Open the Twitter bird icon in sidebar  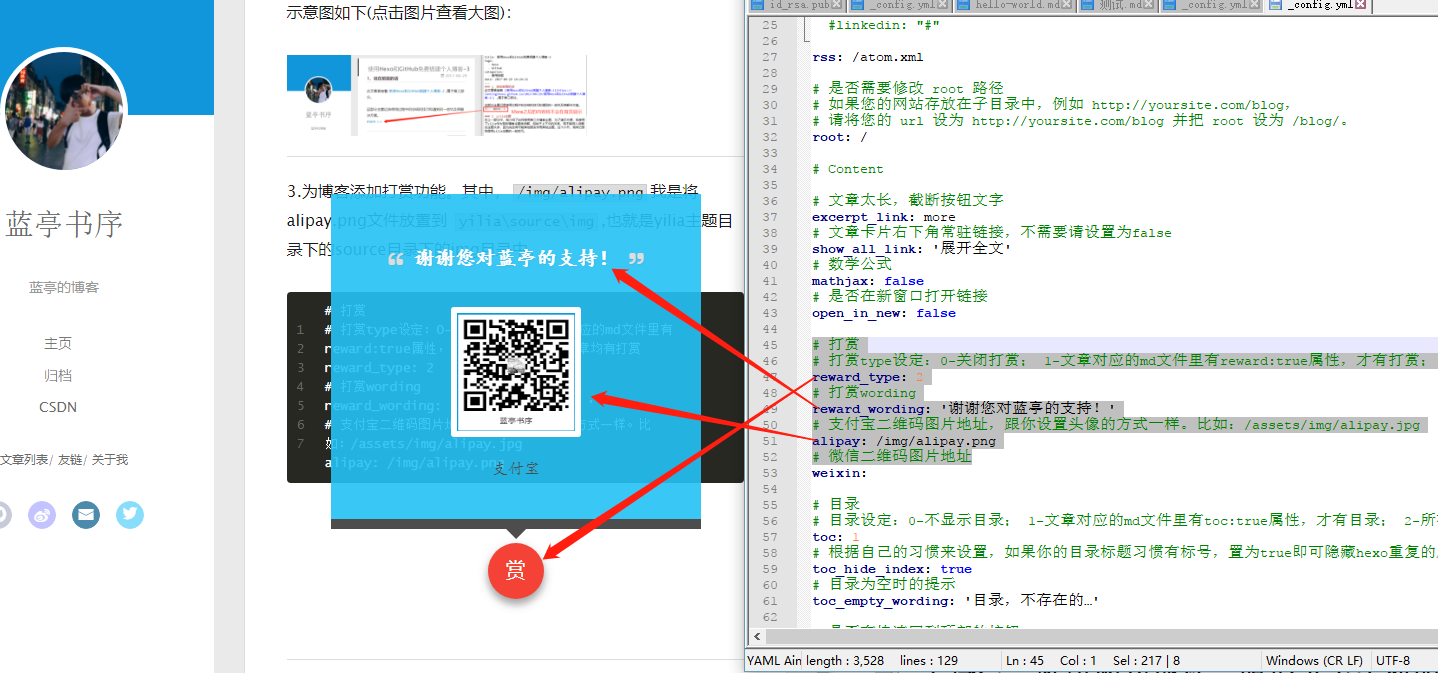point(130,515)
